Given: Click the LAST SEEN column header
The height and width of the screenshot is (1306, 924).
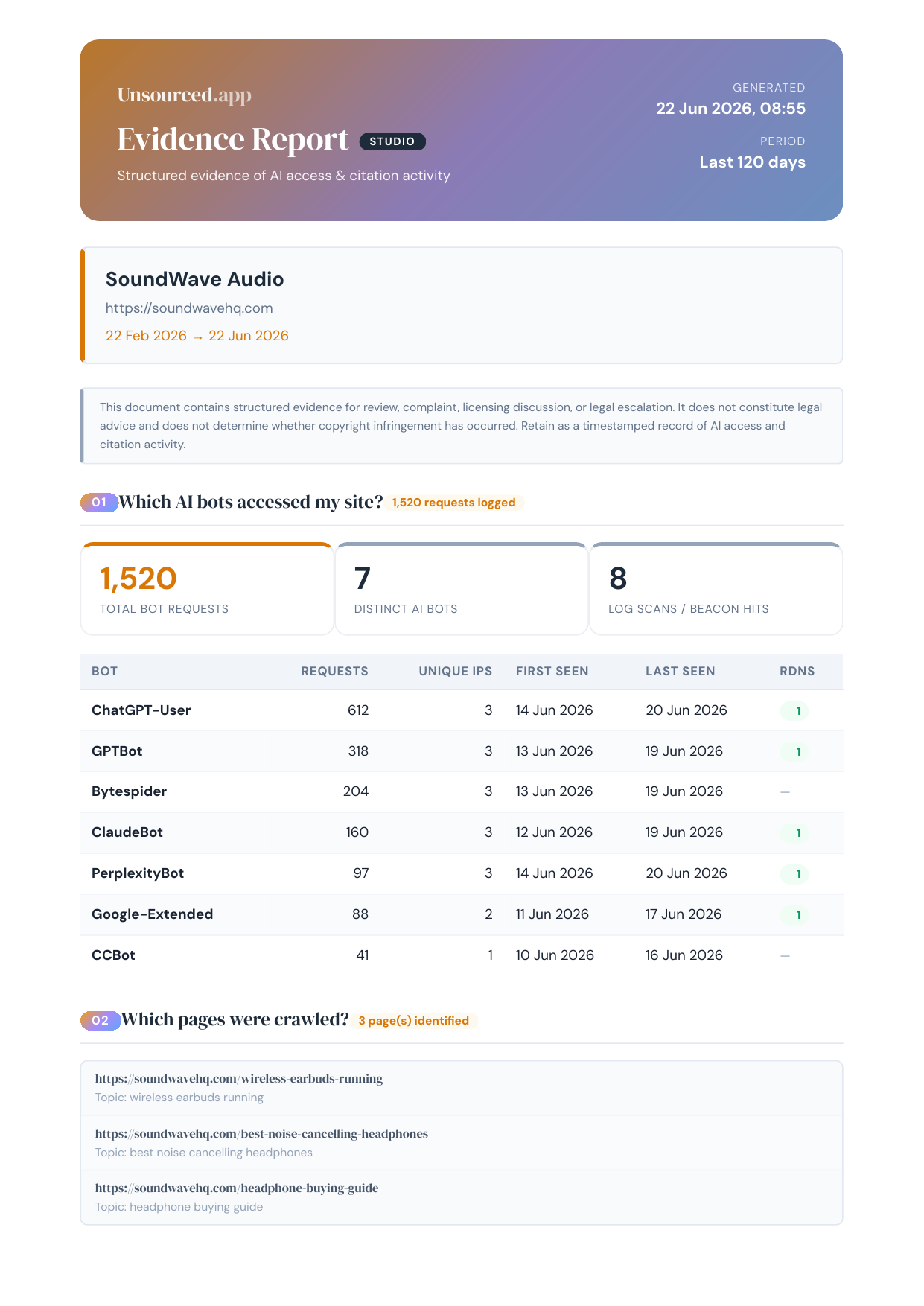Looking at the screenshot, I should coord(681,672).
